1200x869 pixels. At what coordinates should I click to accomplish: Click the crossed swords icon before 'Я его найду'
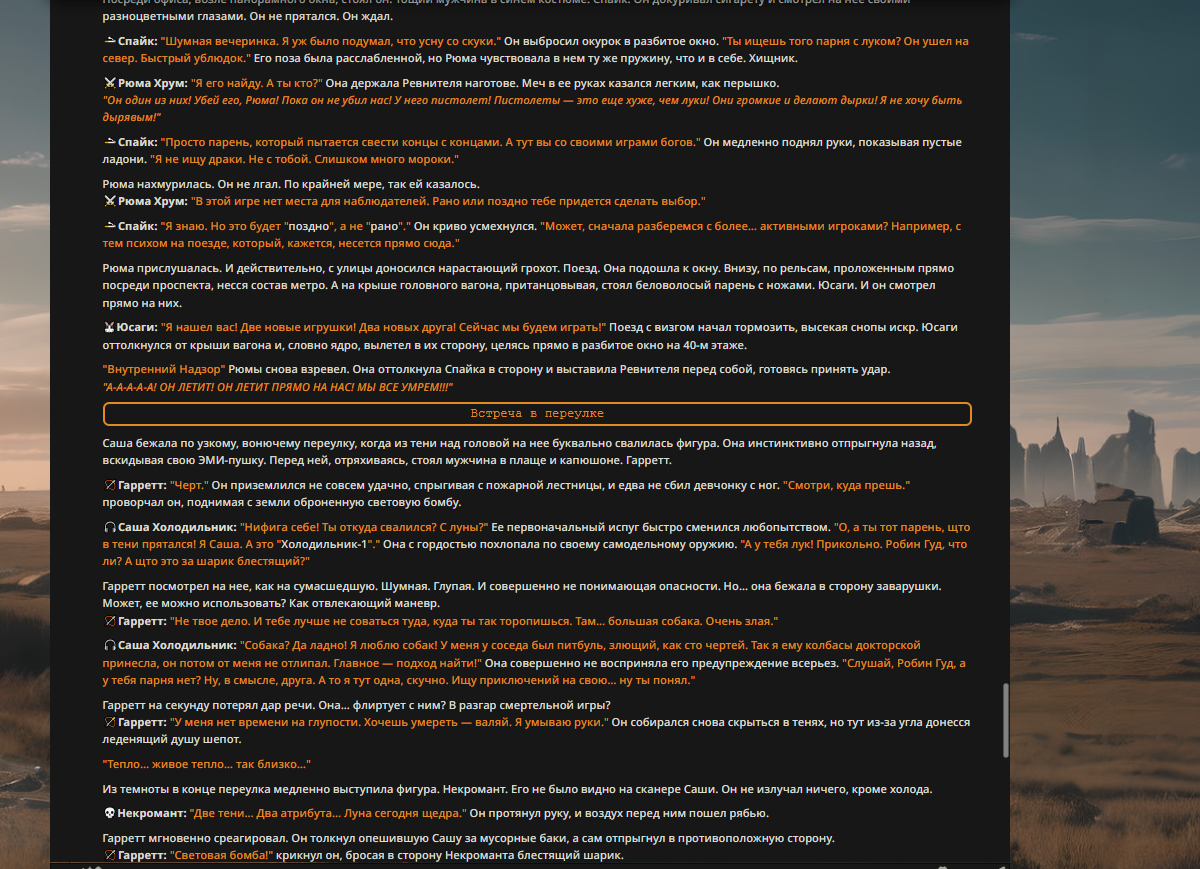[110, 83]
